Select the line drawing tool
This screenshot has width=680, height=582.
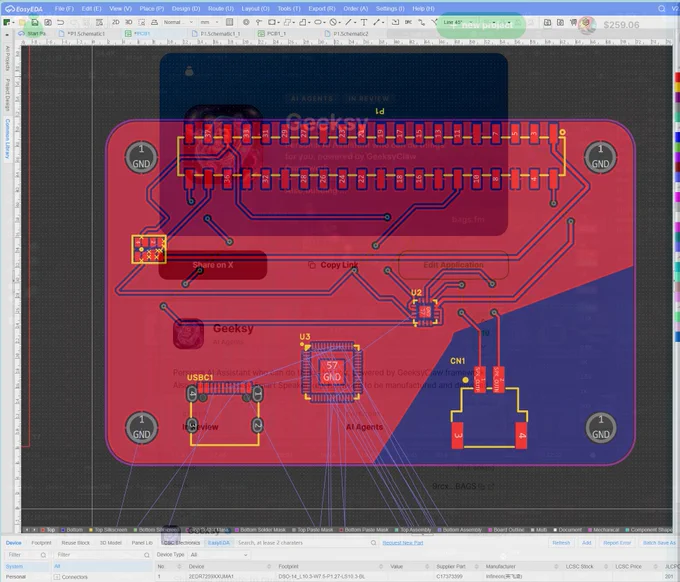[x=348, y=22]
